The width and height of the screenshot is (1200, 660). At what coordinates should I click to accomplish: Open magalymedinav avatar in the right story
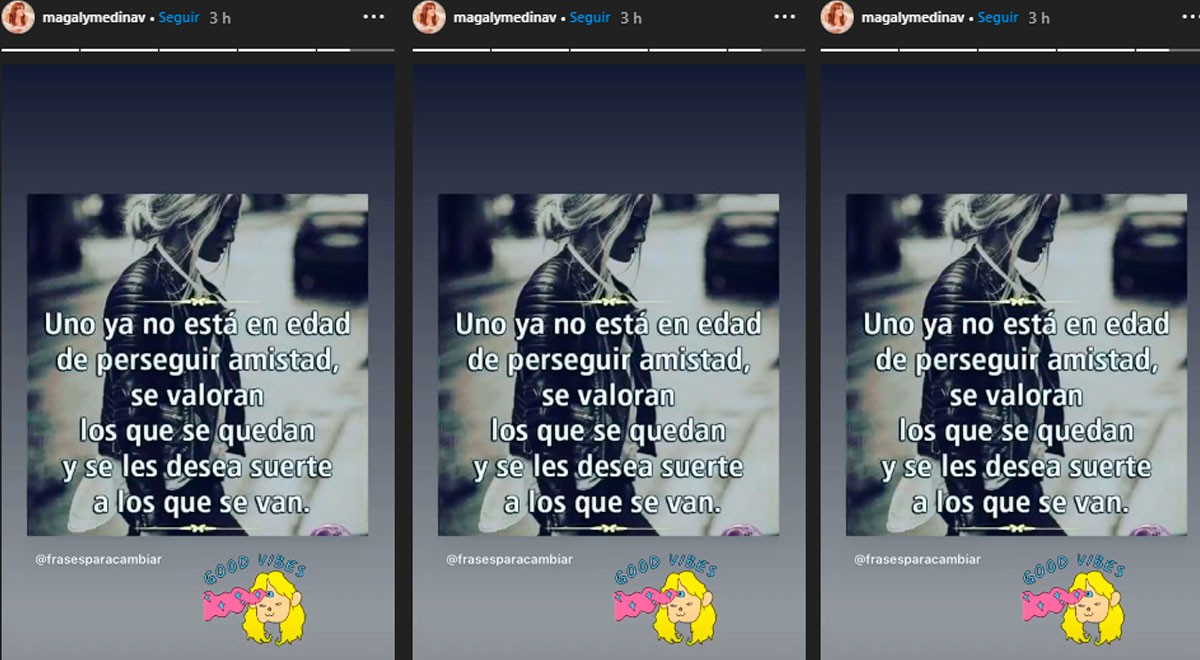coord(837,17)
